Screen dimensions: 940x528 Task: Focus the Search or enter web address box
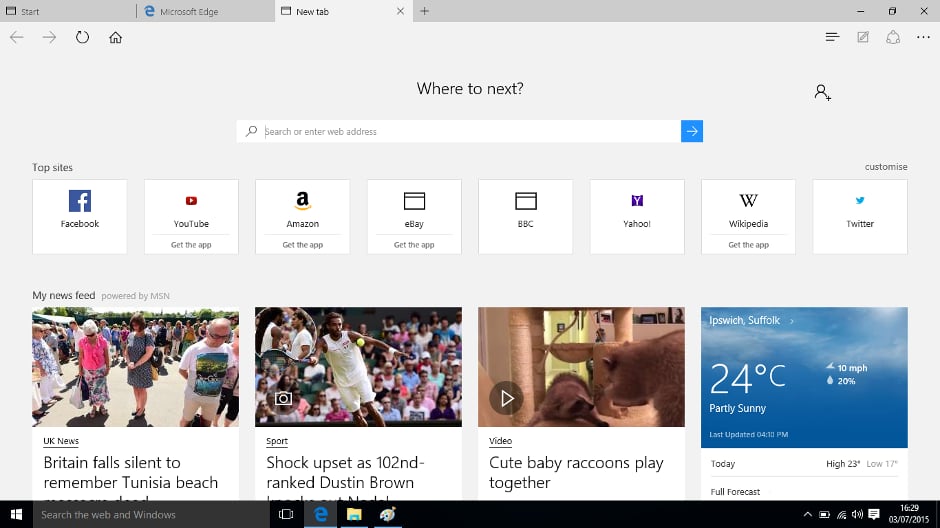[x=471, y=131]
